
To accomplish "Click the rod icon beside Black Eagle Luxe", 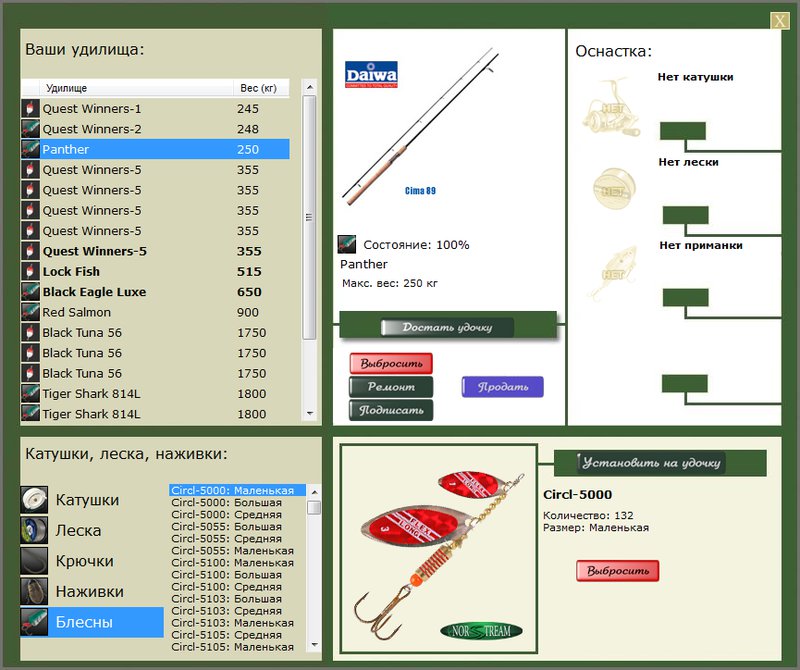I will click(x=30, y=292).
